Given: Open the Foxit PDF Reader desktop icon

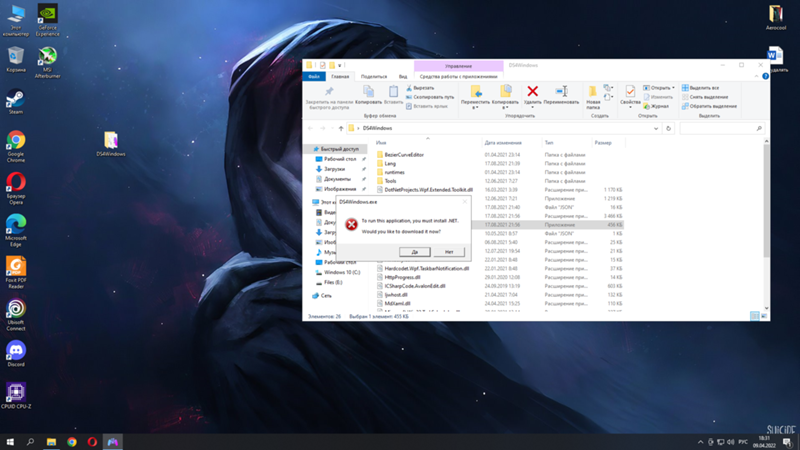Looking at the screenshot, I should click(x=16, y=272).
